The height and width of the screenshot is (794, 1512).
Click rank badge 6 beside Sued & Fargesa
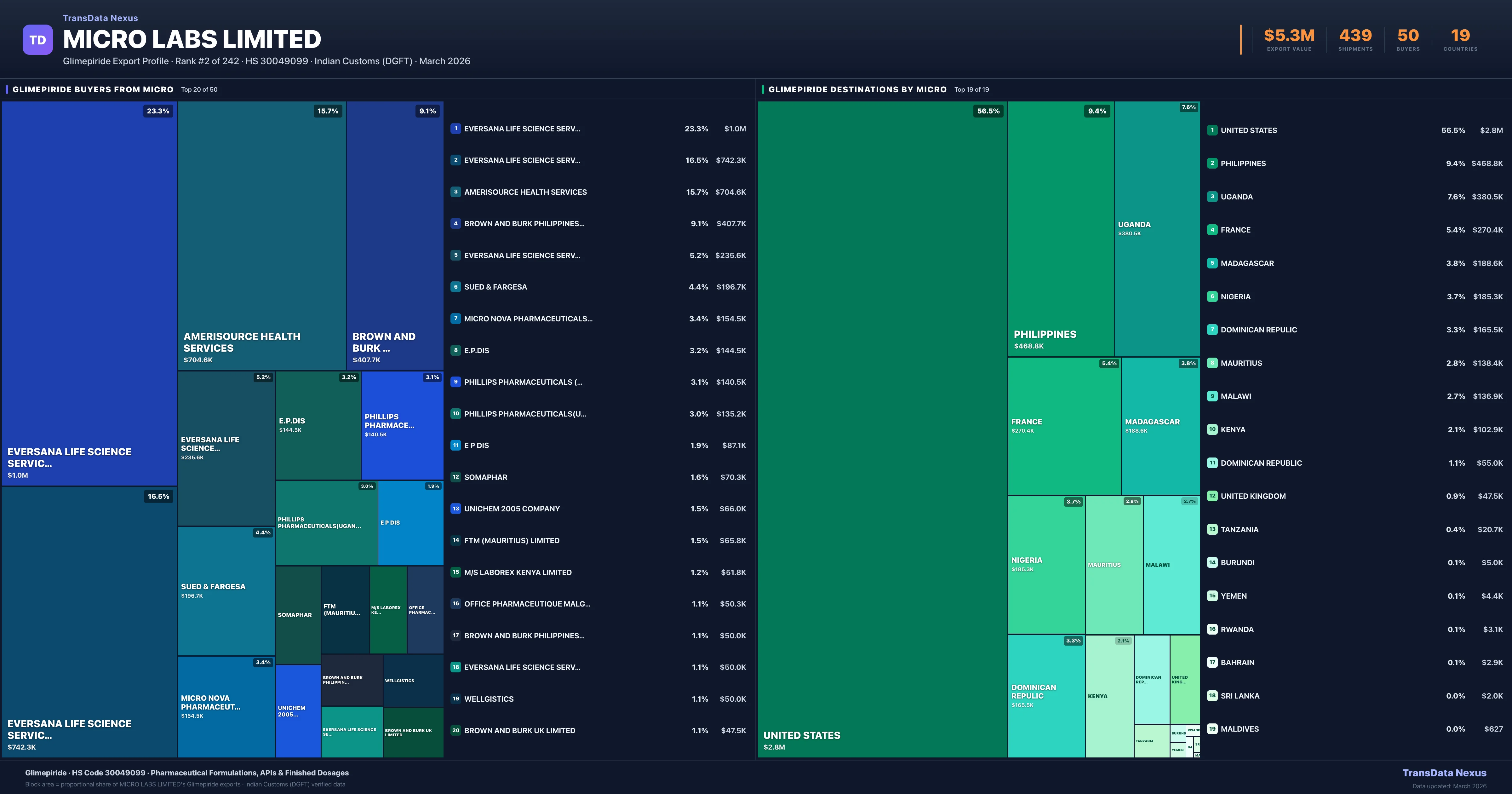[455, 287]
